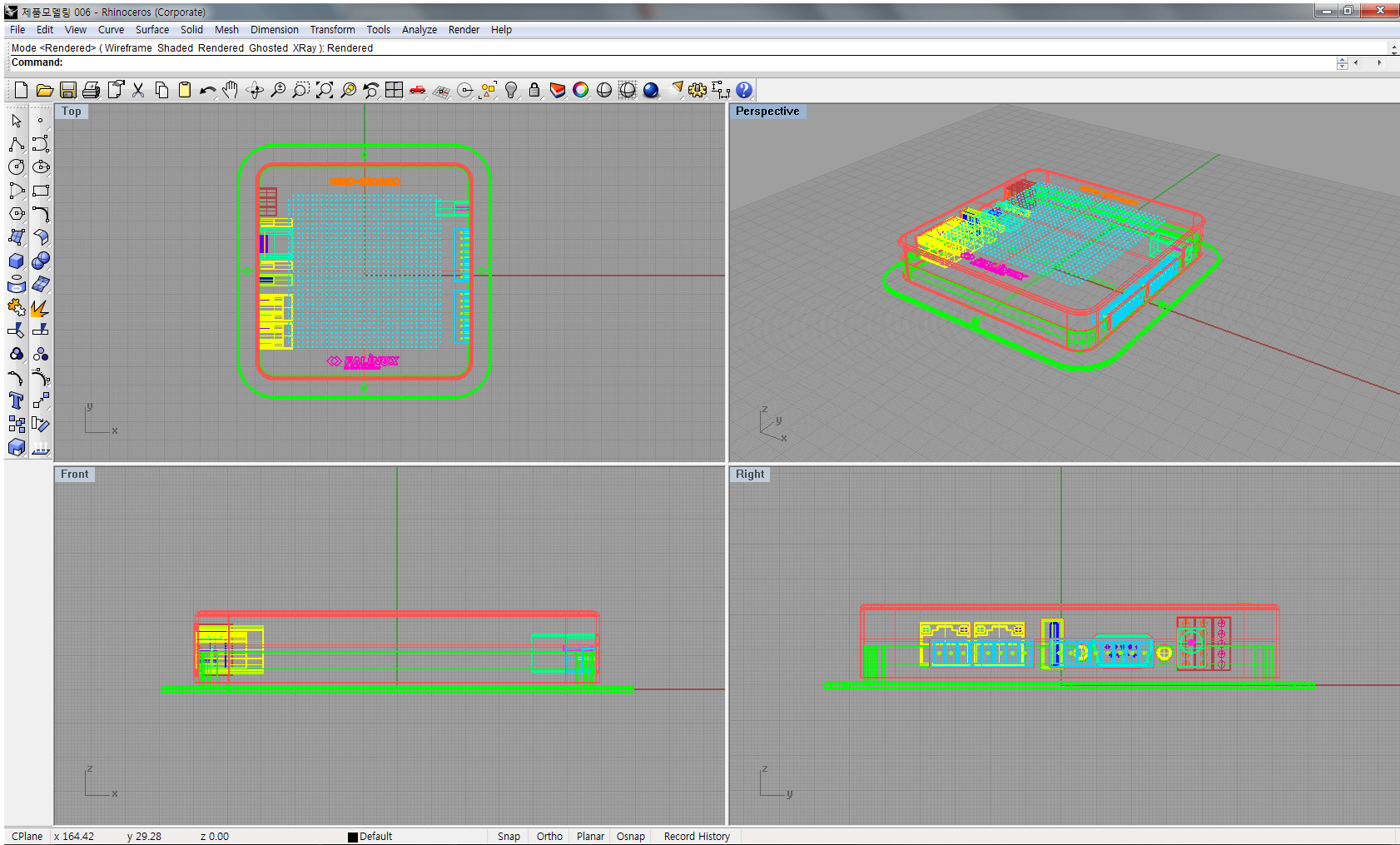Click the Perspective viewport title label

click(x=767, y=112)
